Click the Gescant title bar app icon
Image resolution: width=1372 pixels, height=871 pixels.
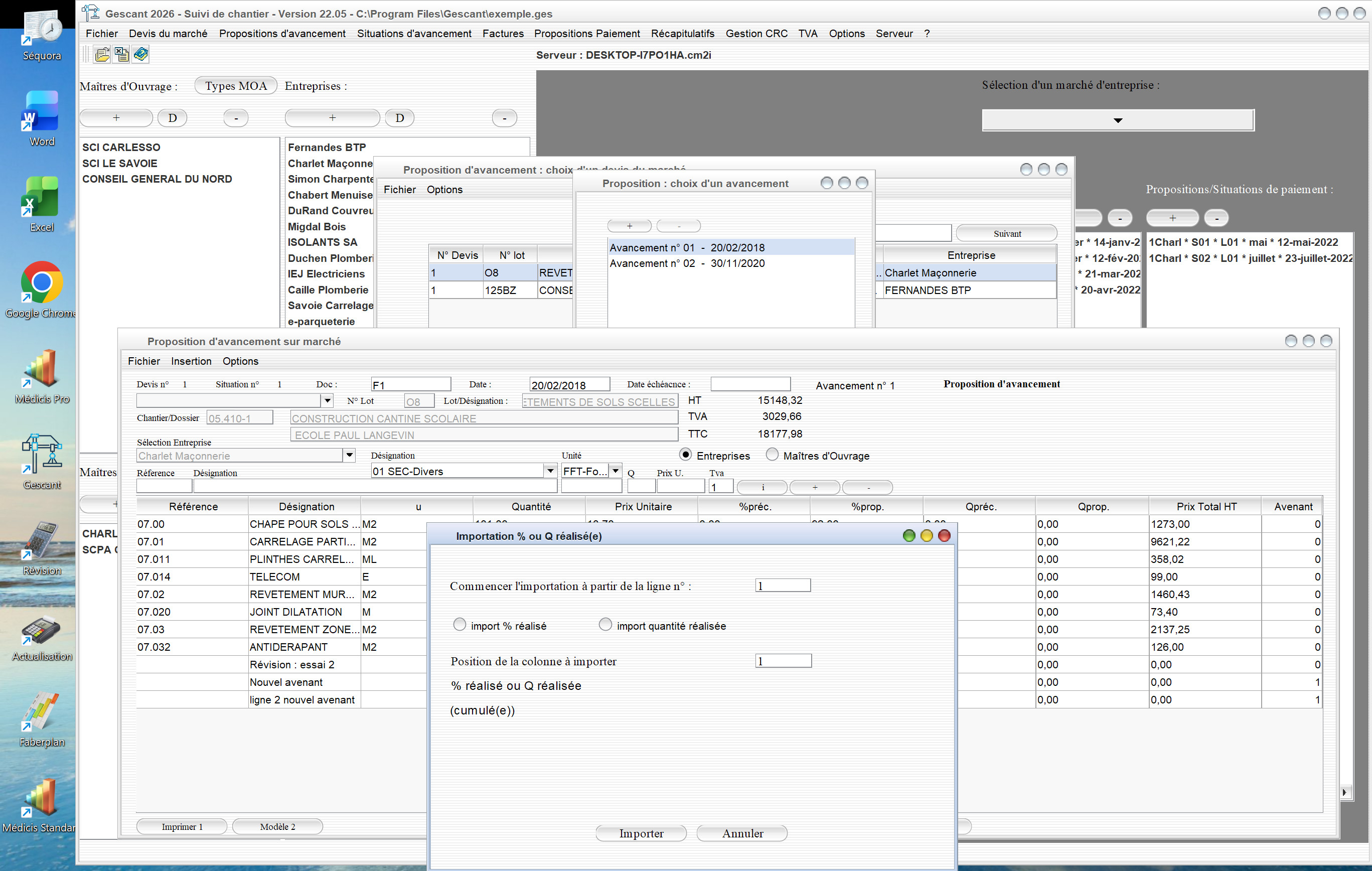90,13
